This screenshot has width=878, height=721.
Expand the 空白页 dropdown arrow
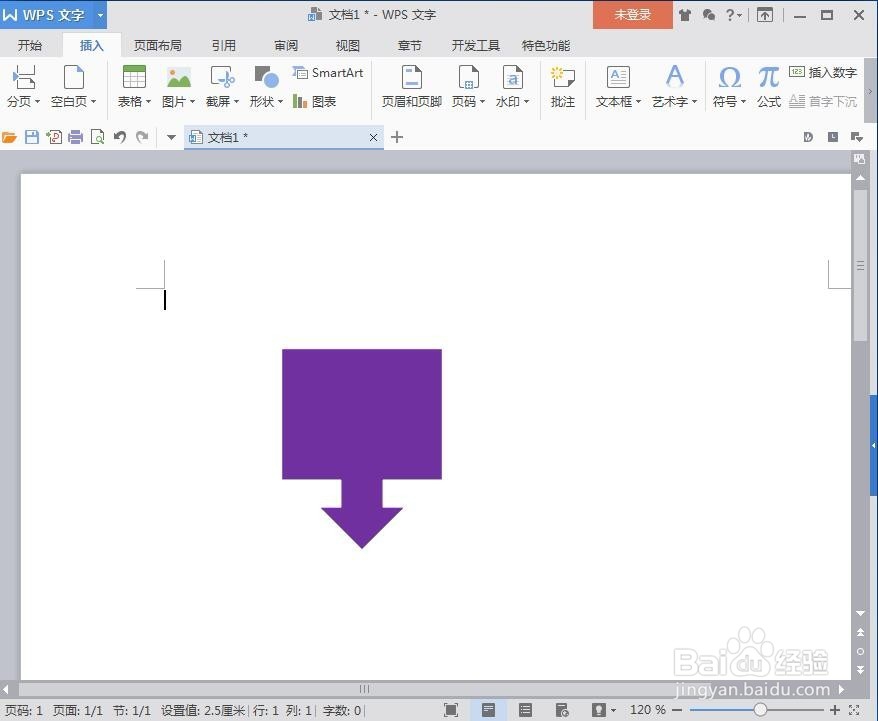(x=94, y=102)
